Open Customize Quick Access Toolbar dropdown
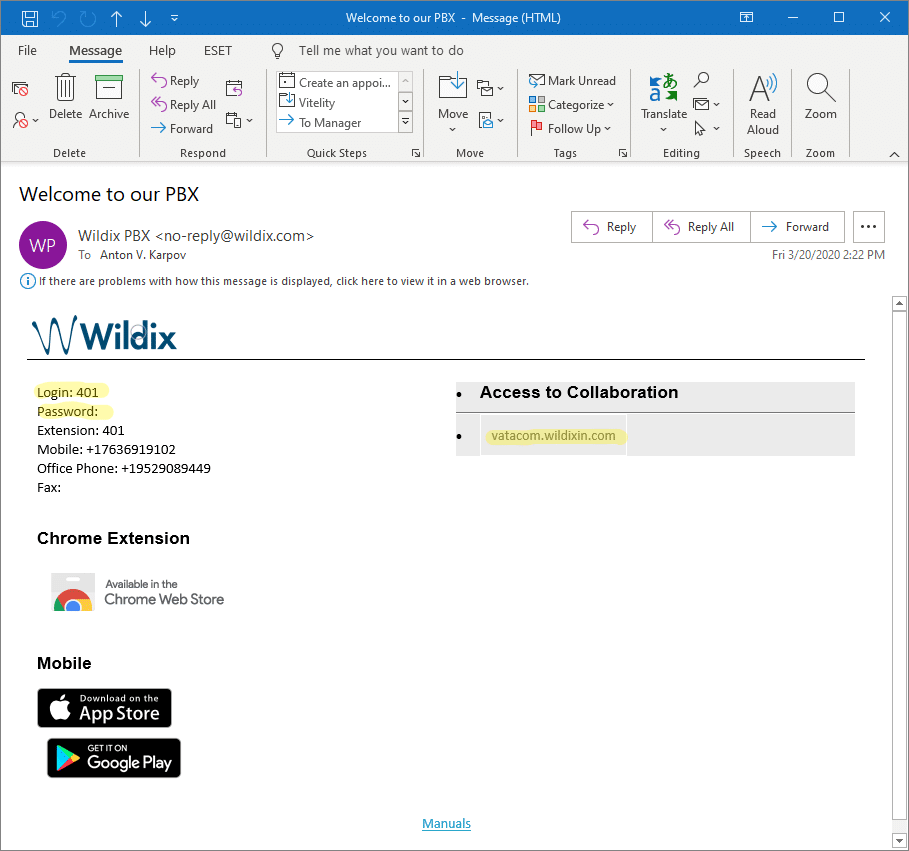909x851 pixels. click(174, 18)
